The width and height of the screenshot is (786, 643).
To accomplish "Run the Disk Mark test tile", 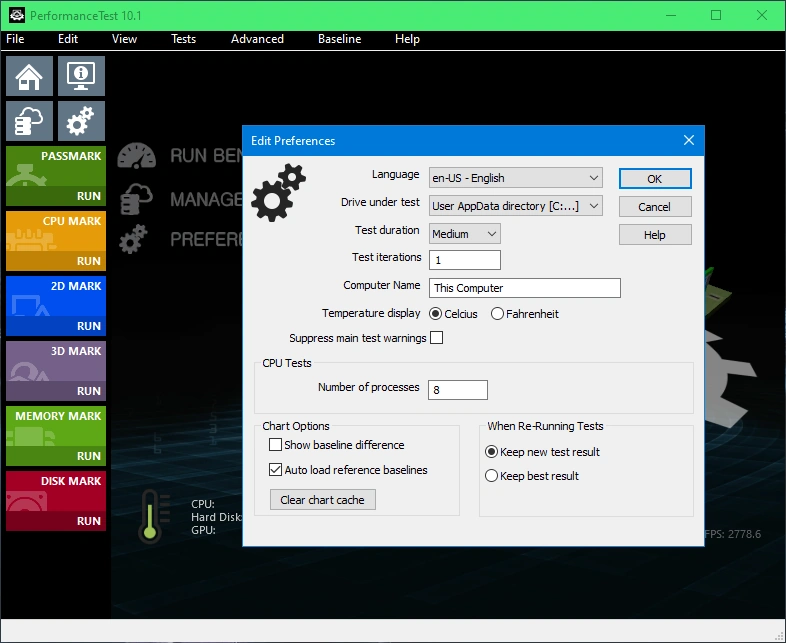I will pyautogui.click(x=56, y=501).
